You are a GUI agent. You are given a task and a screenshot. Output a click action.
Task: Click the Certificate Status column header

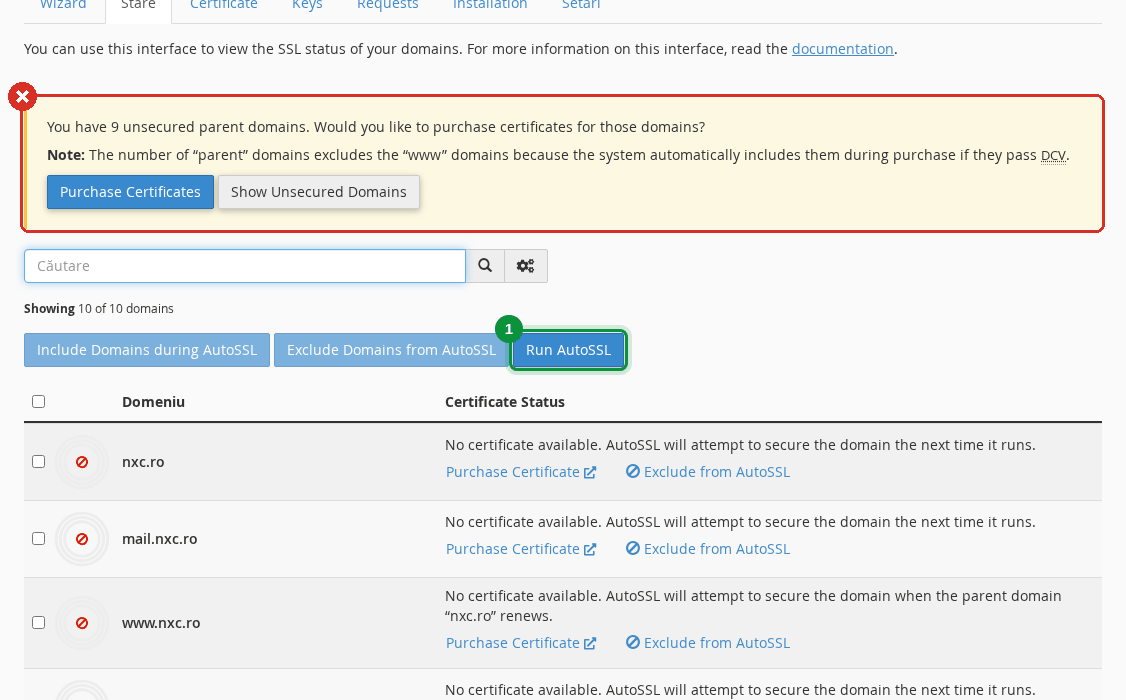(505, 402)
